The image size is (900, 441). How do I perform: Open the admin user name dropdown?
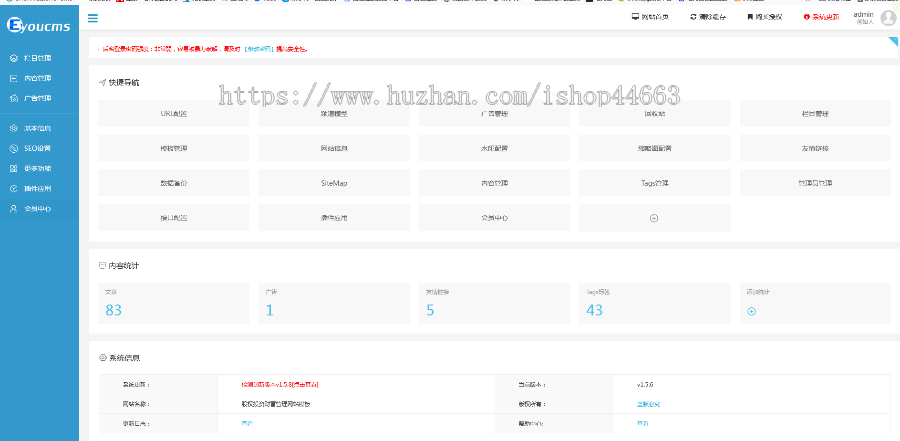point(864,14)
